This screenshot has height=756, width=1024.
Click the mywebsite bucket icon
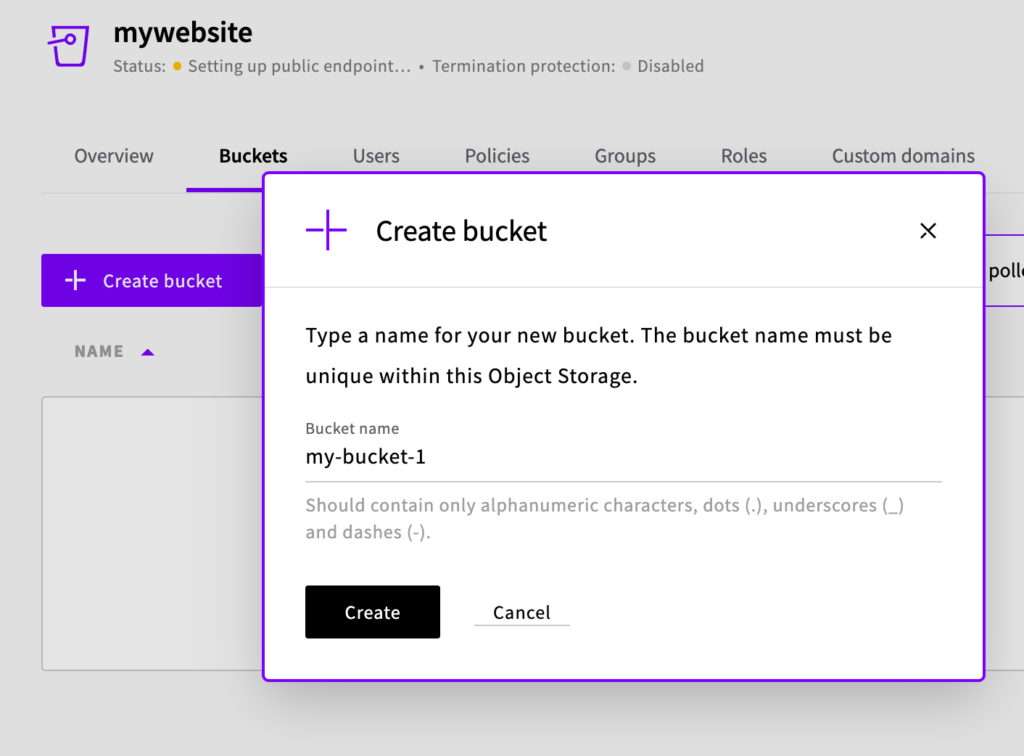pyautogui.click(x=69, y=46)
